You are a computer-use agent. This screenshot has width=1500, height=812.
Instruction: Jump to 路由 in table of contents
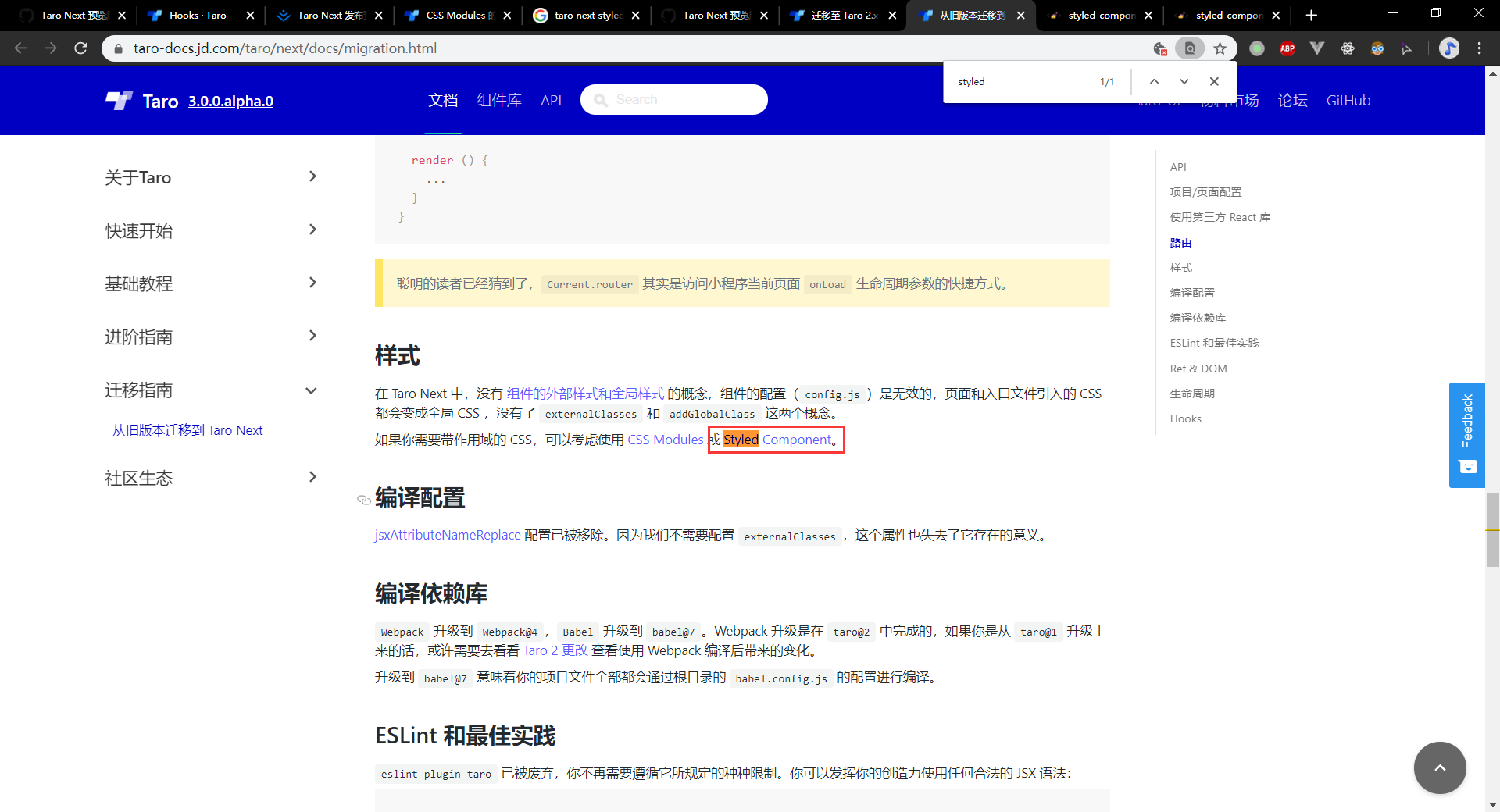coord(1180,243)
